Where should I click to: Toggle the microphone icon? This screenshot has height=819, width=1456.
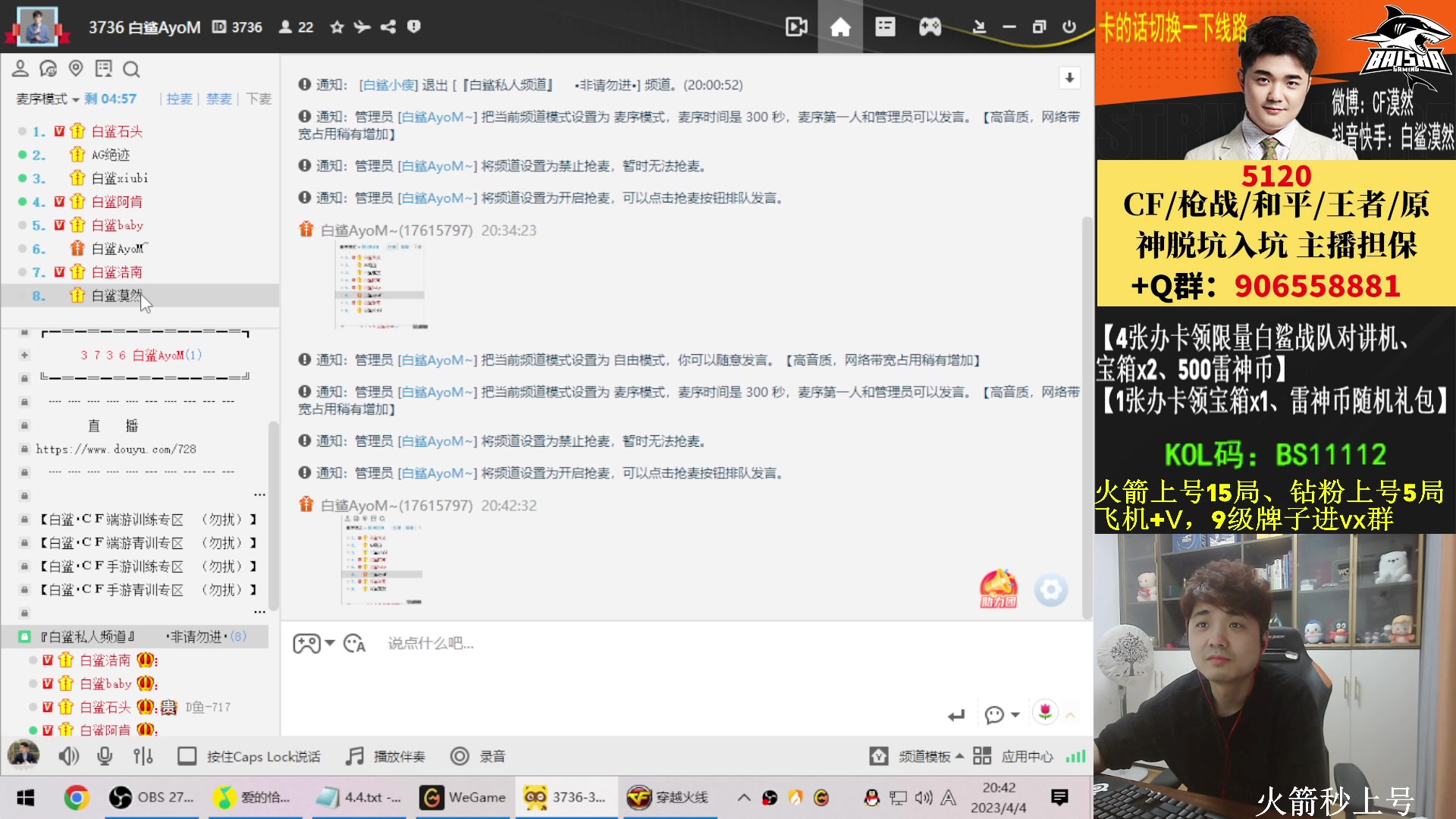tap(105, 756)
